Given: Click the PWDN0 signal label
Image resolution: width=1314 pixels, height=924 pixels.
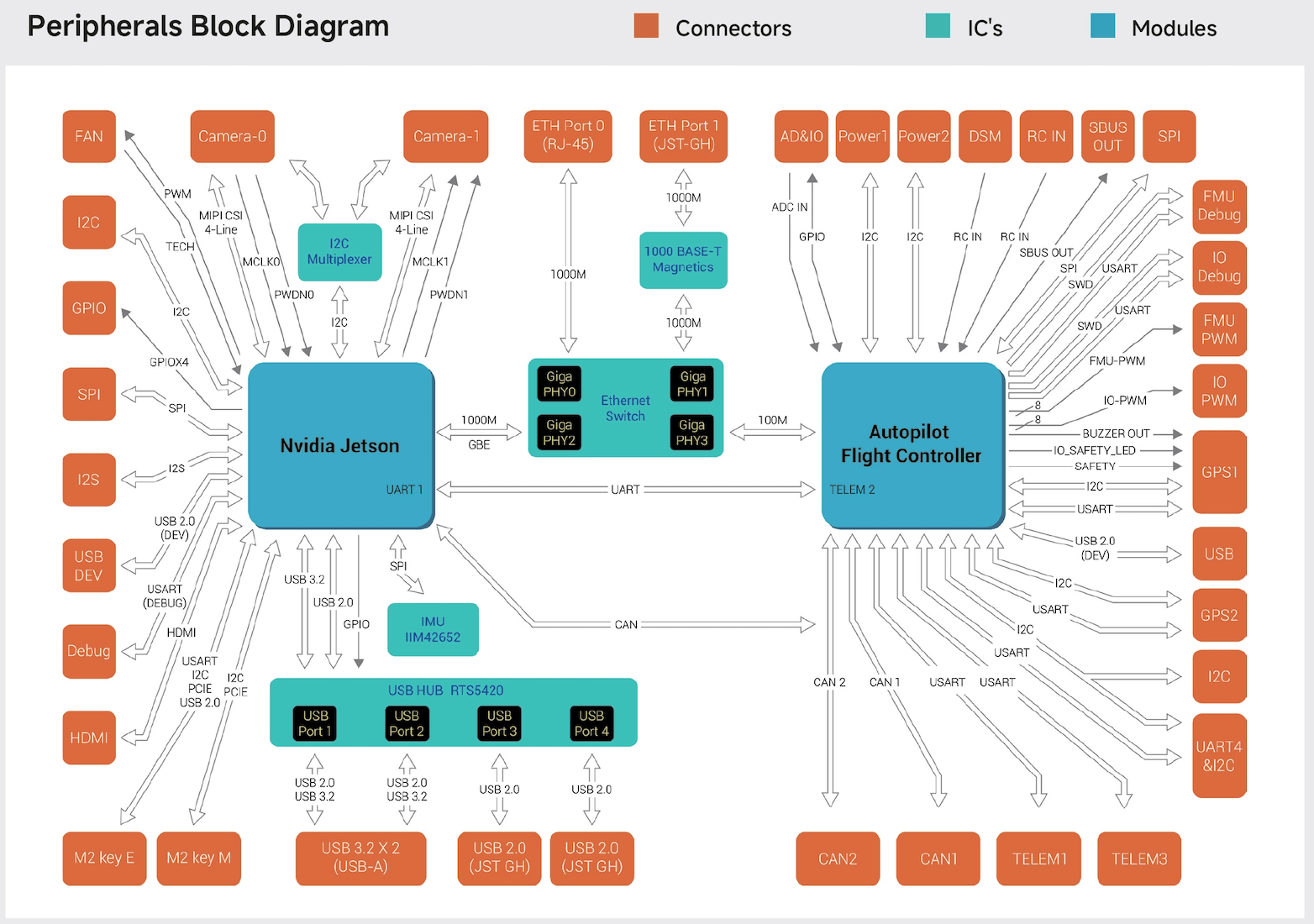Looking at the screenshot, I should click(294, 295).
